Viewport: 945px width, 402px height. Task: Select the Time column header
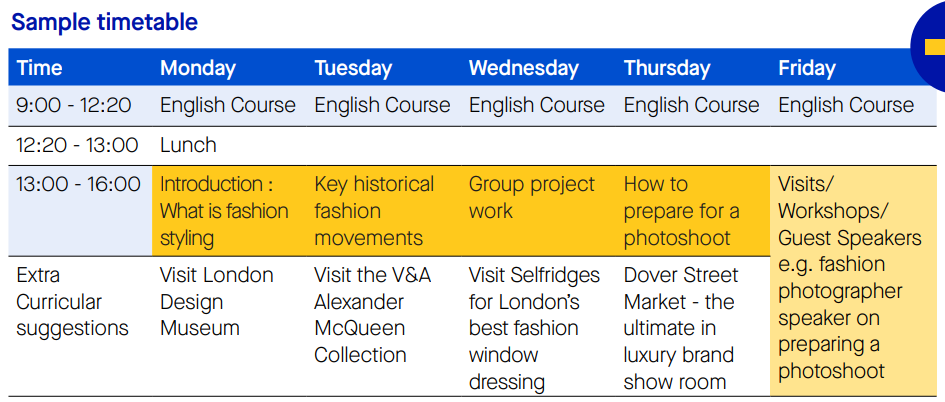click(39, 68)
